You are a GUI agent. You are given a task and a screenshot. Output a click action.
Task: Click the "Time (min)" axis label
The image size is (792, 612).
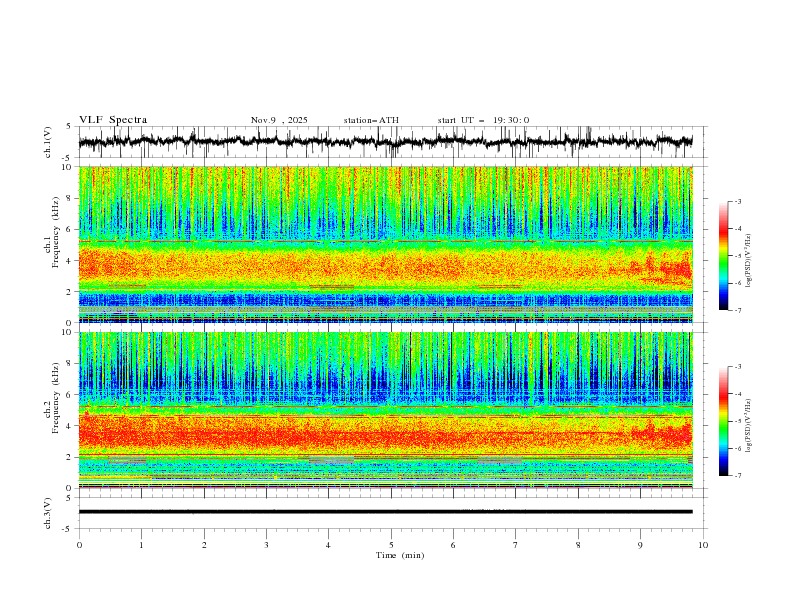coord(400,555)
